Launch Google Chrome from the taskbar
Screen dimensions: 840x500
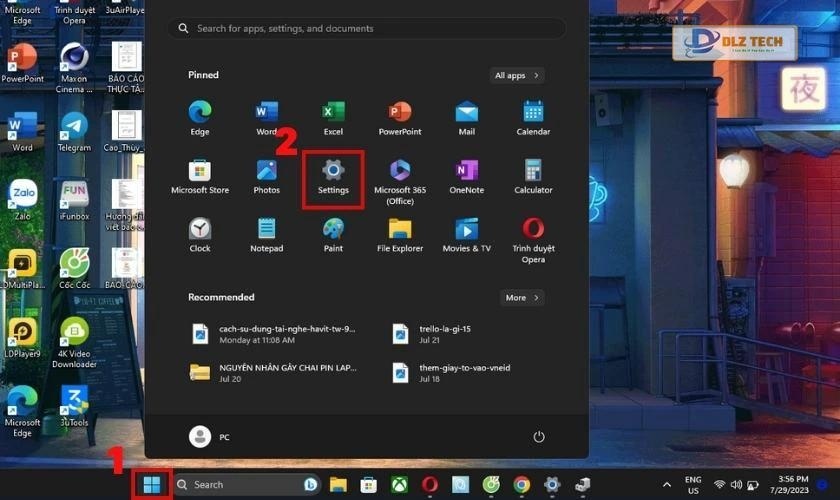521,485
